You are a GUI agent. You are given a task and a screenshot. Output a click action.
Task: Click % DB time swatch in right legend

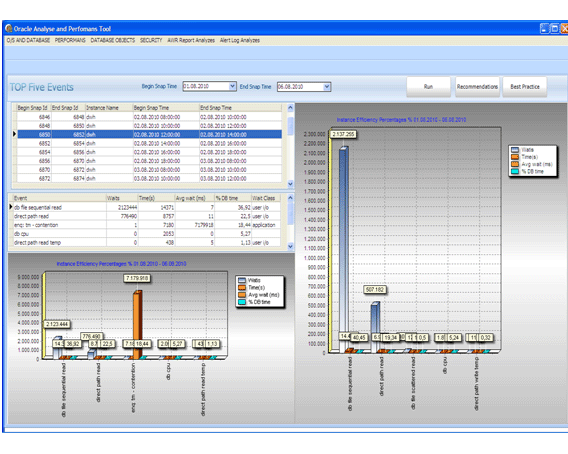(x=515, y=171)
